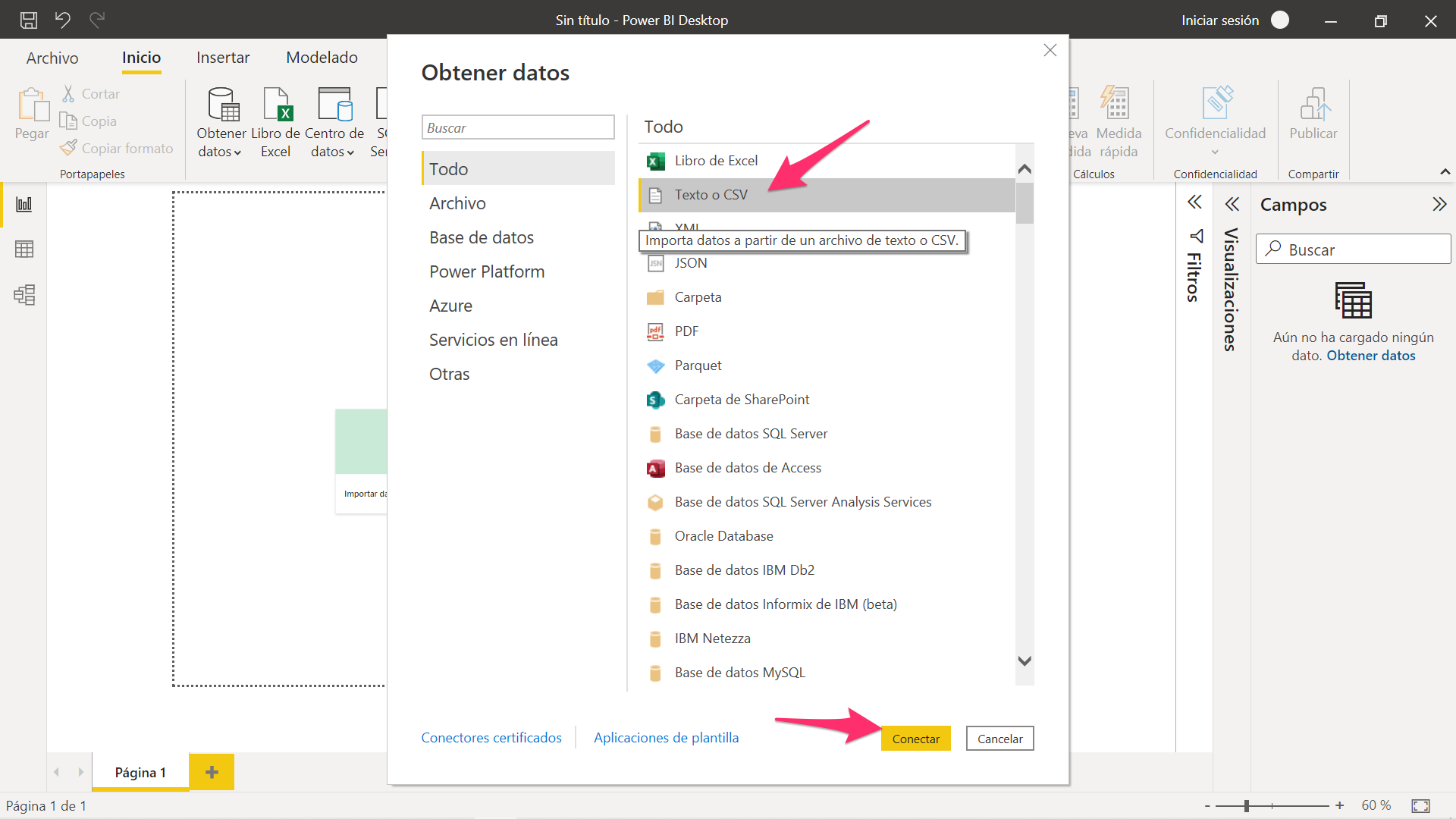Click the JSON data source icon
The image size is (1456, 819).
point(655,262)
